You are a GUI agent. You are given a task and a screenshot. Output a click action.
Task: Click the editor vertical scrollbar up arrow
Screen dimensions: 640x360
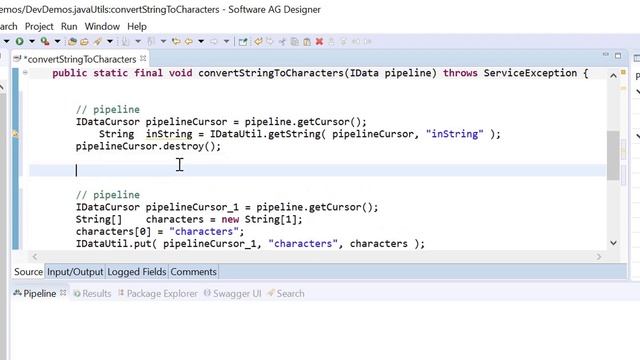pos(613,76)
